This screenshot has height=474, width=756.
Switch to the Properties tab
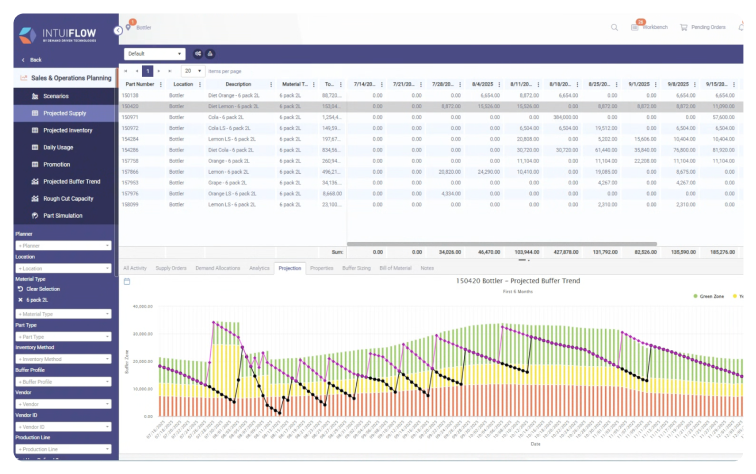tap(322, 268)
